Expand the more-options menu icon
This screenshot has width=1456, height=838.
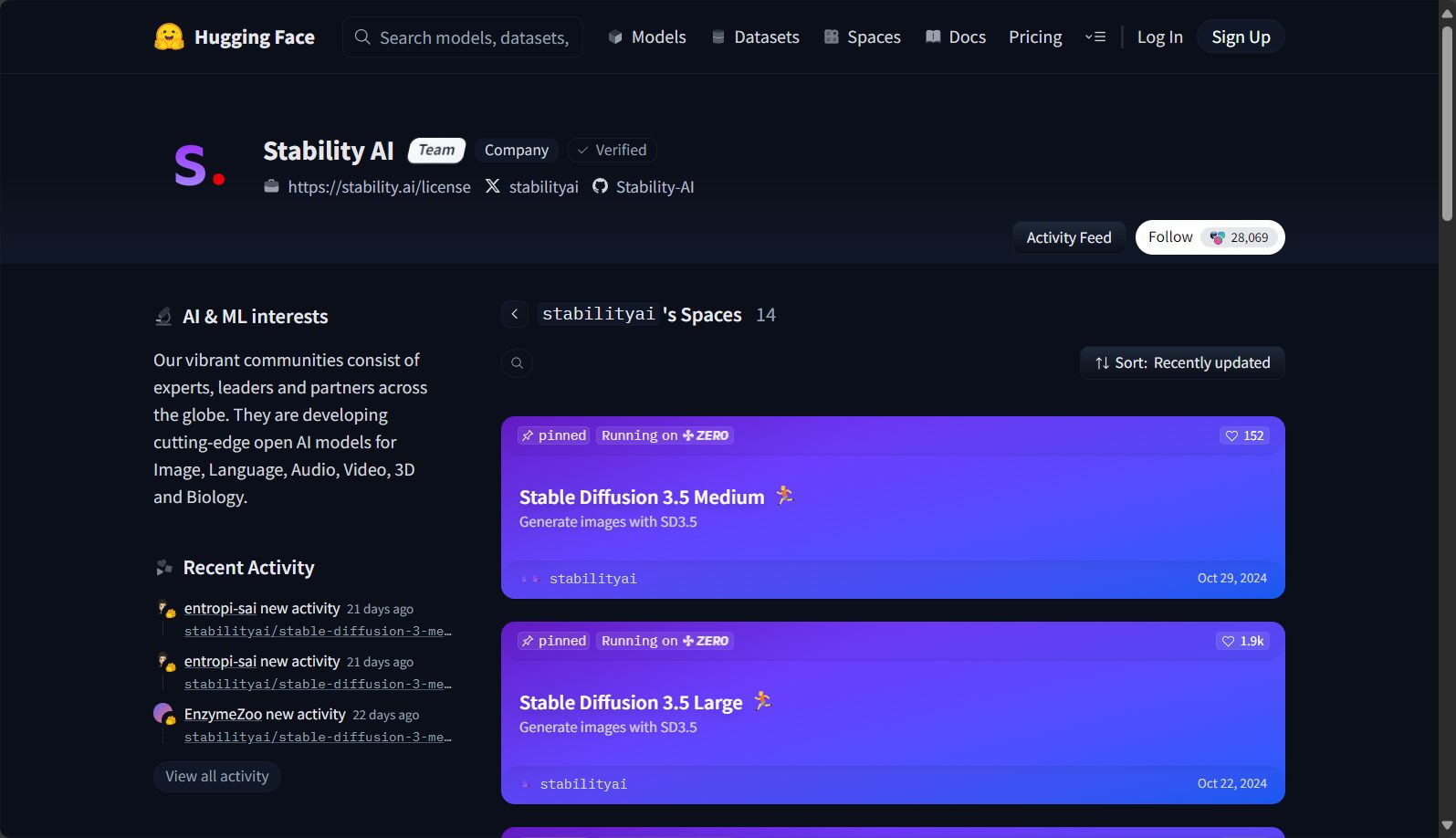(x=1095, y=37)
